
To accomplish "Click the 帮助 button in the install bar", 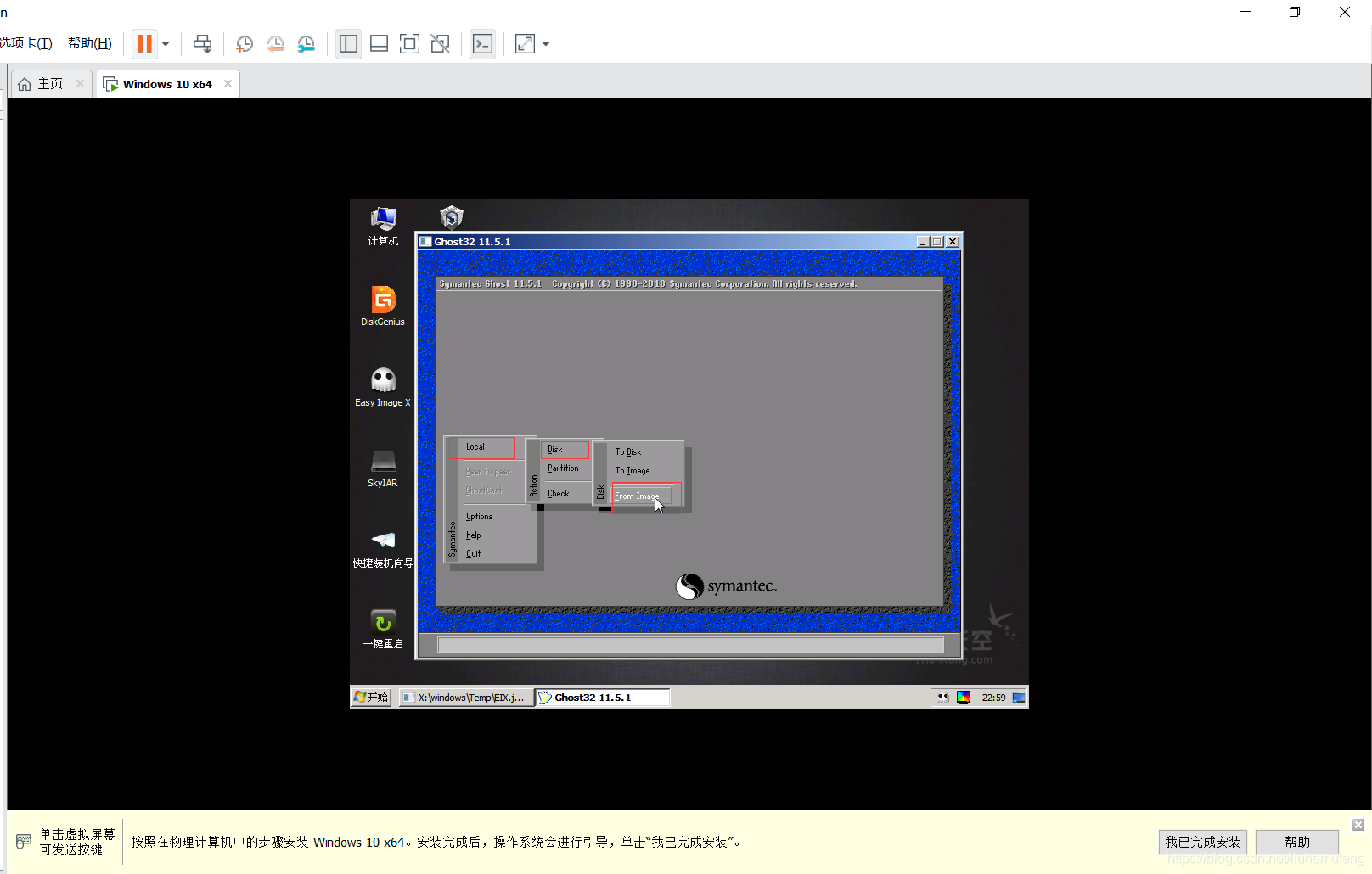I will (x=1297, y=842).
